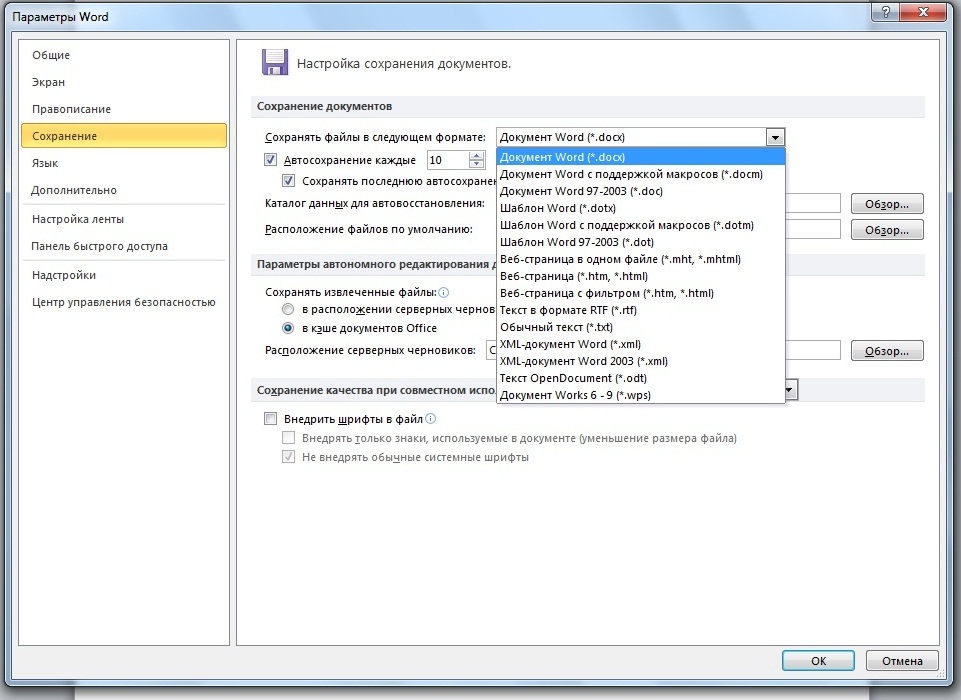961x700 pixels.
Task: Toggle the 'Не внедрять обычные системные шрифты' checkbox
Action: (288, 457)
